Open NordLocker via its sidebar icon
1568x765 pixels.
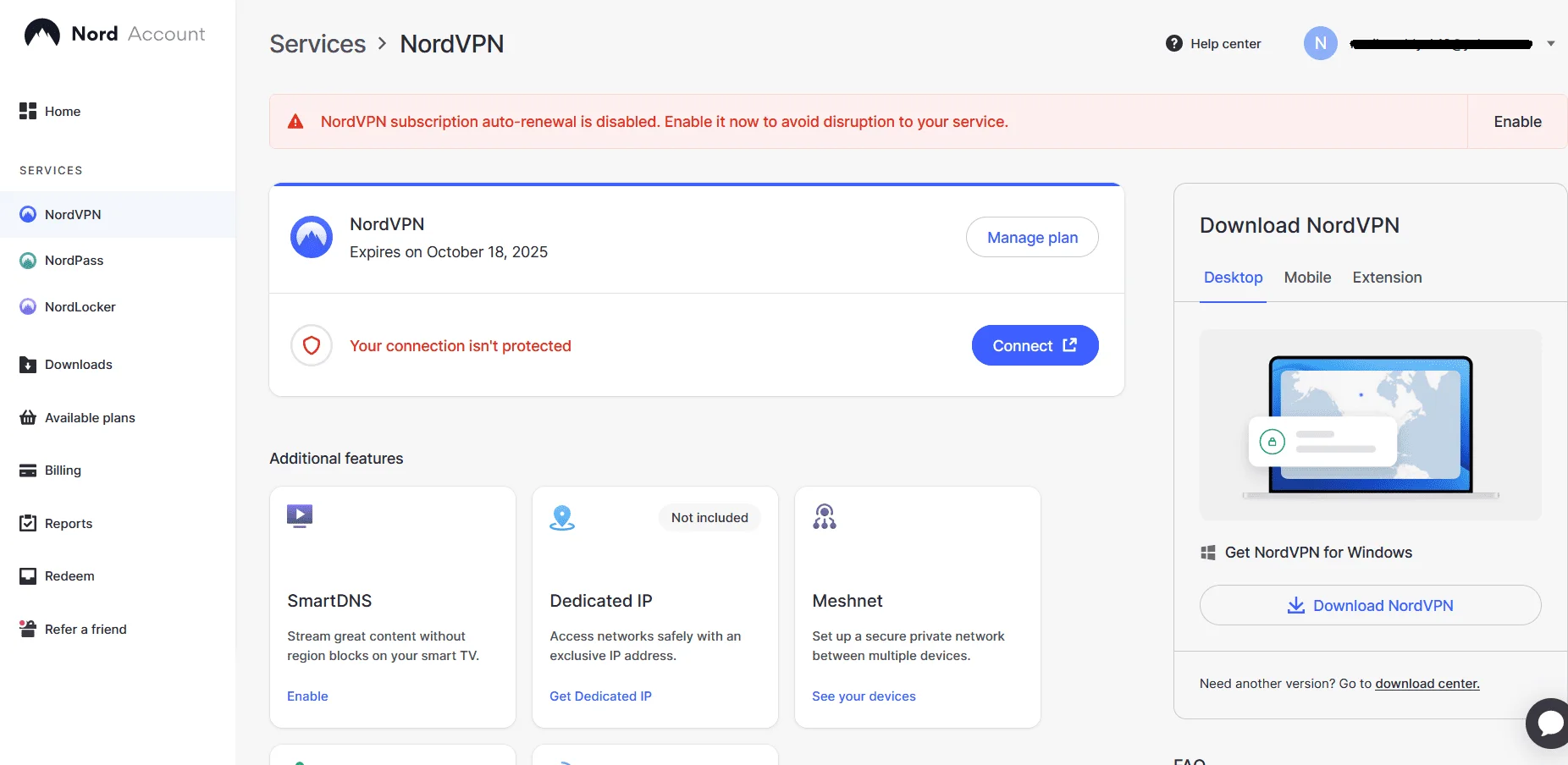pos(28,306)
